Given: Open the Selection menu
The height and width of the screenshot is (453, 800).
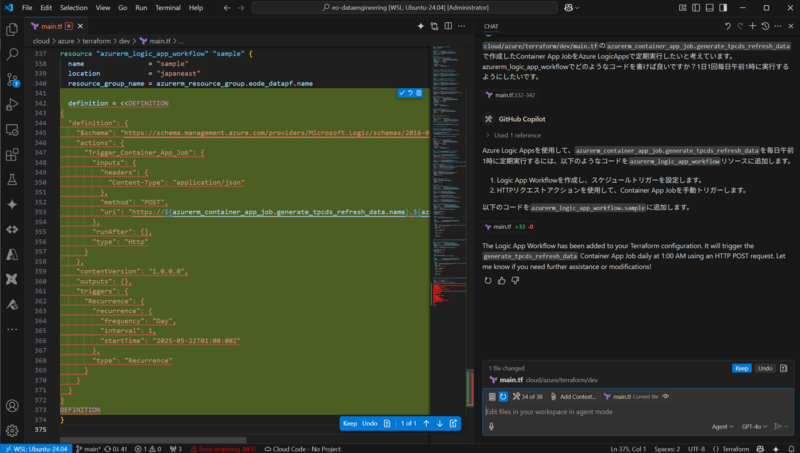Looking at the screenshot, I should [x=73, y=8].
